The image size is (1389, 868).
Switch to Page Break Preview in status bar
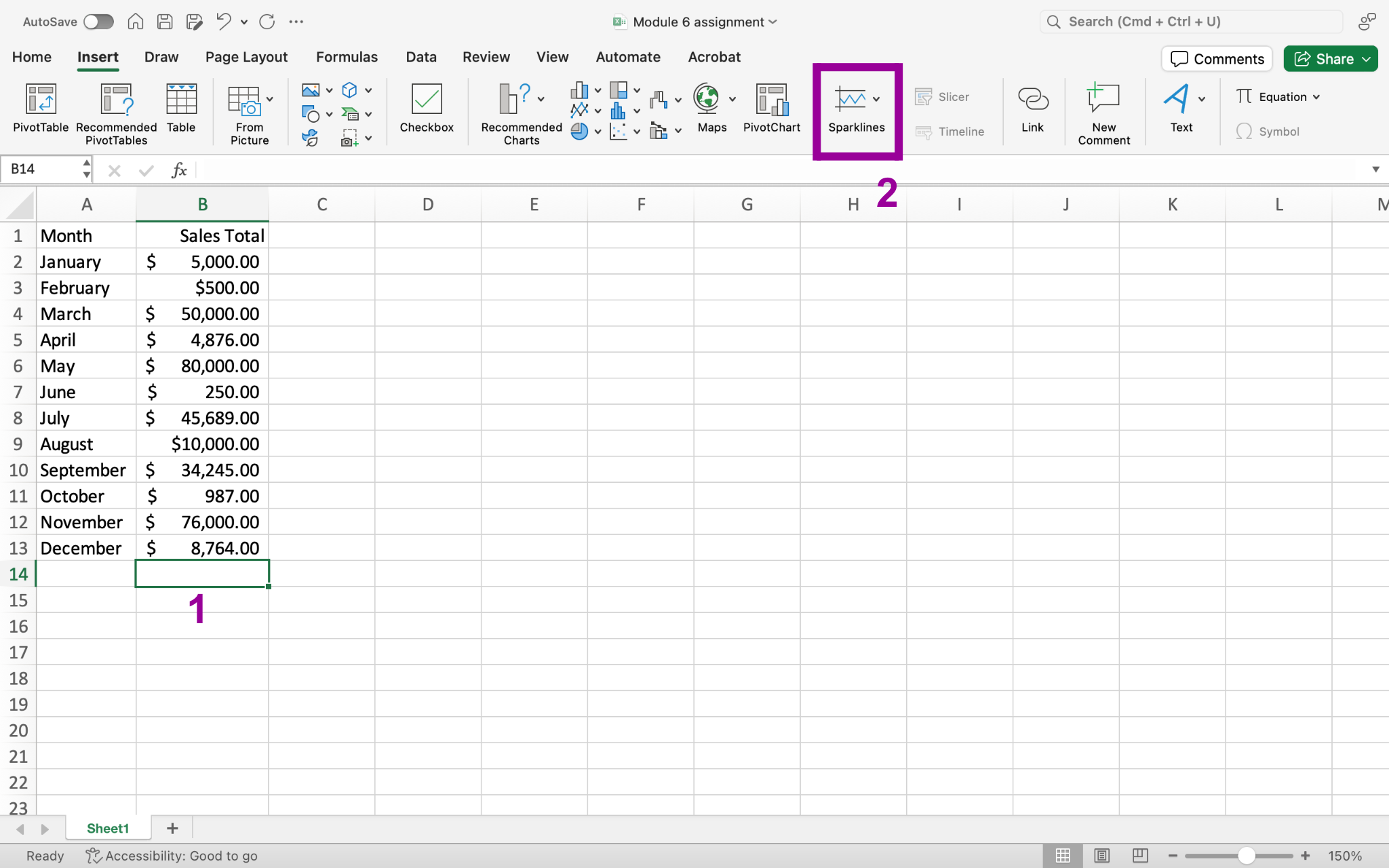(x=1140, y=856)
